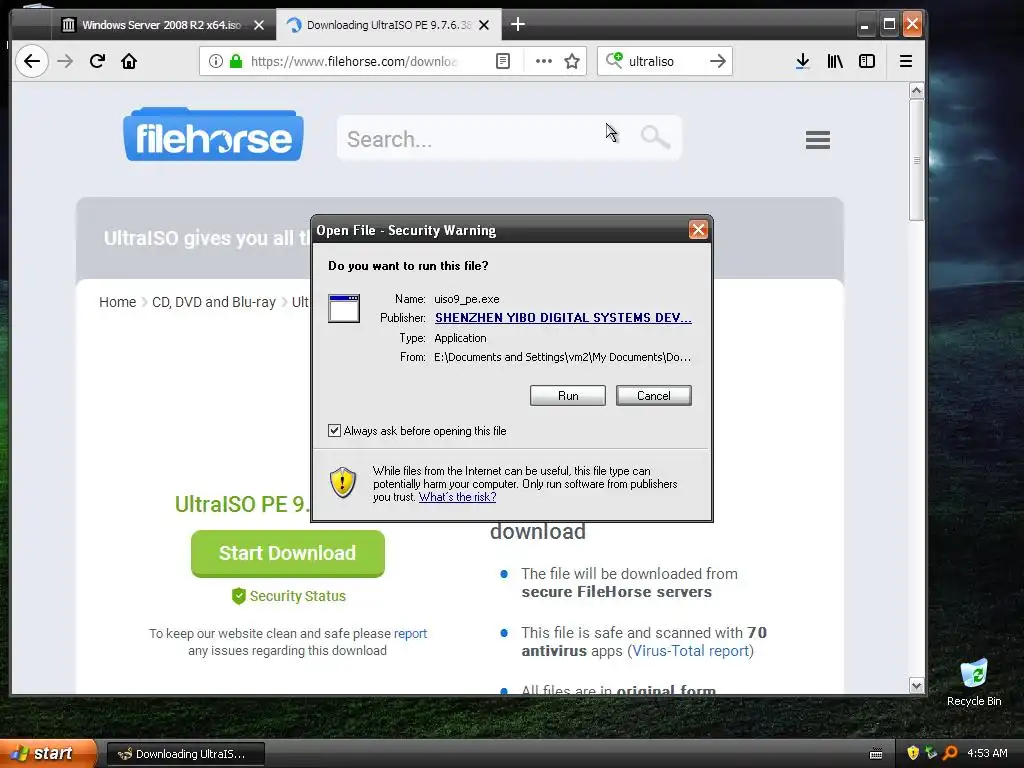Click the green padlock security icon

[236, 61]
